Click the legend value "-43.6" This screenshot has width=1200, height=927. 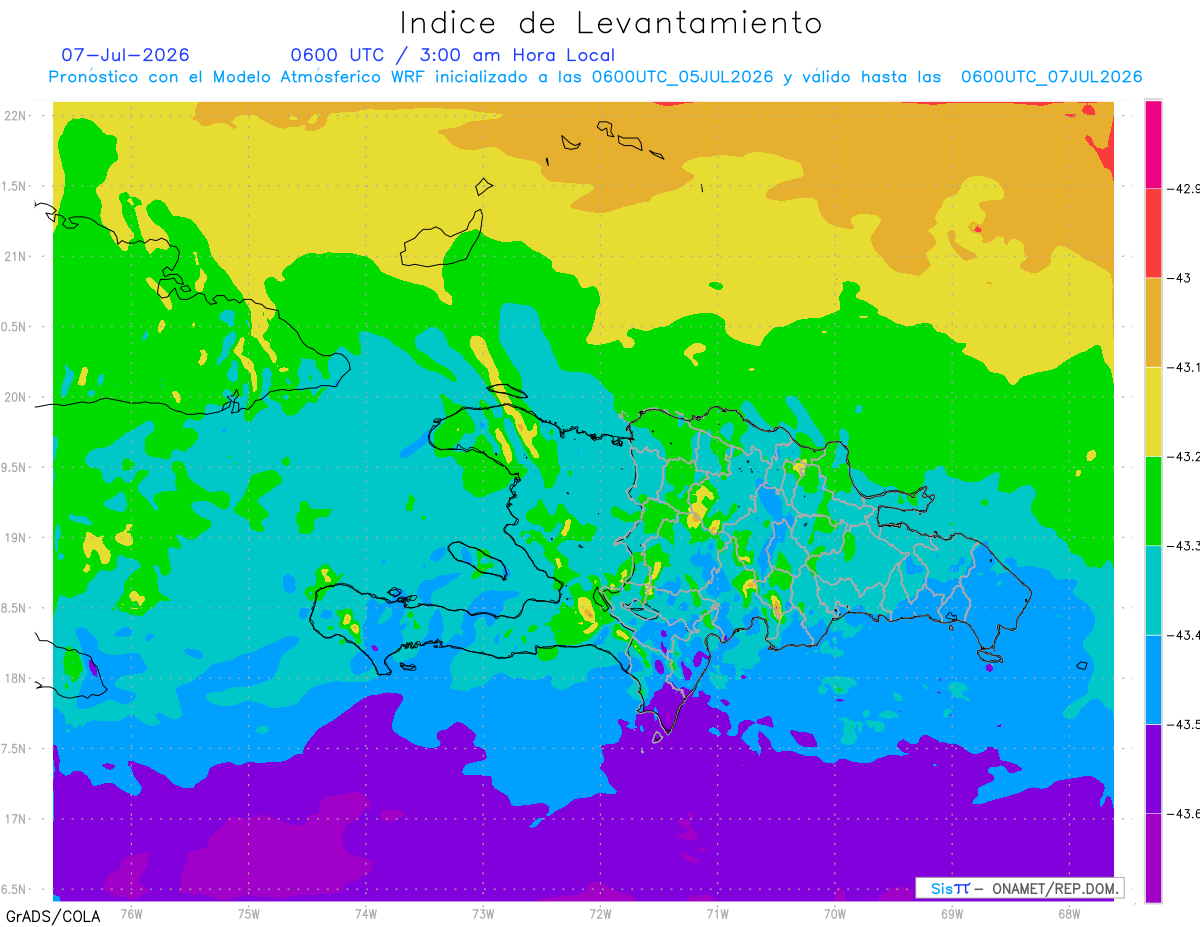(x=1185, y=815)
